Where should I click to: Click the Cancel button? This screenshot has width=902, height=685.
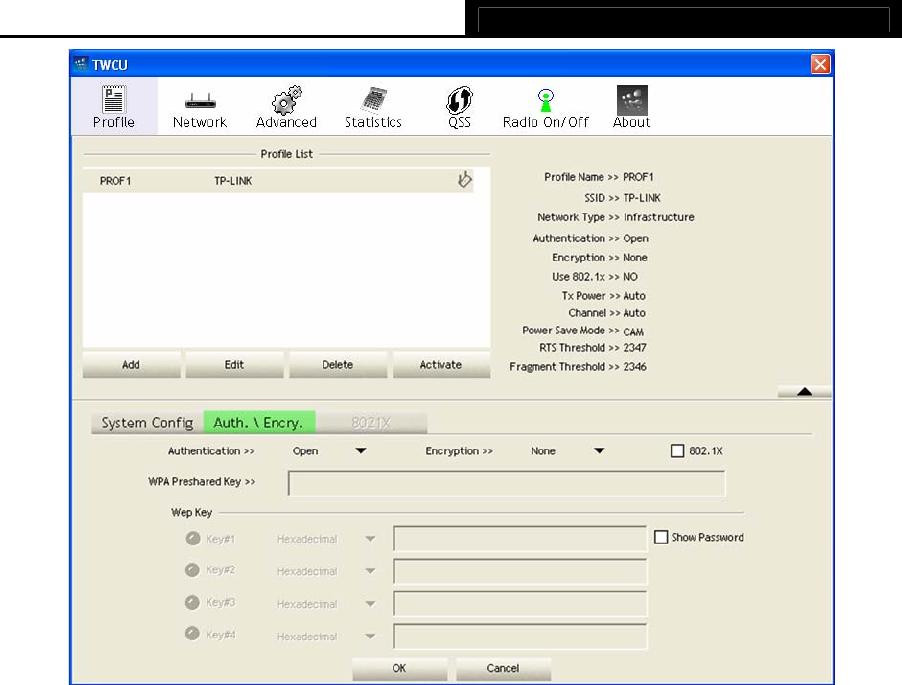(x=503, y=668)
